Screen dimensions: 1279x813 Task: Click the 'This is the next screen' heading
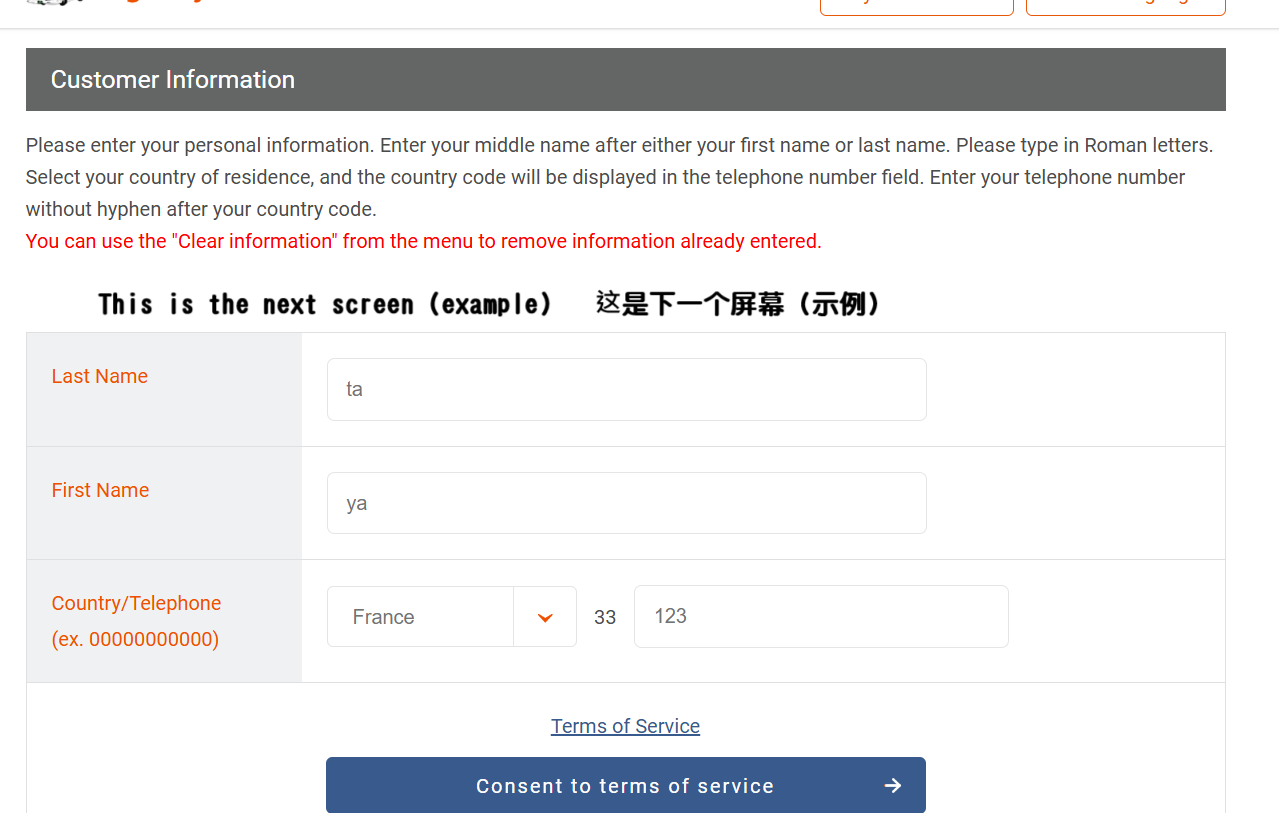[x=325, y=303]
